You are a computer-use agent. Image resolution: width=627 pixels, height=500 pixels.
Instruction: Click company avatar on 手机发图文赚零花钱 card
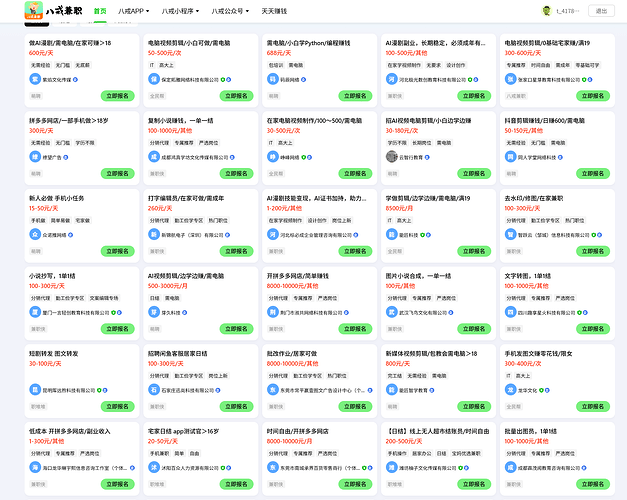click(x=510, y=390)
